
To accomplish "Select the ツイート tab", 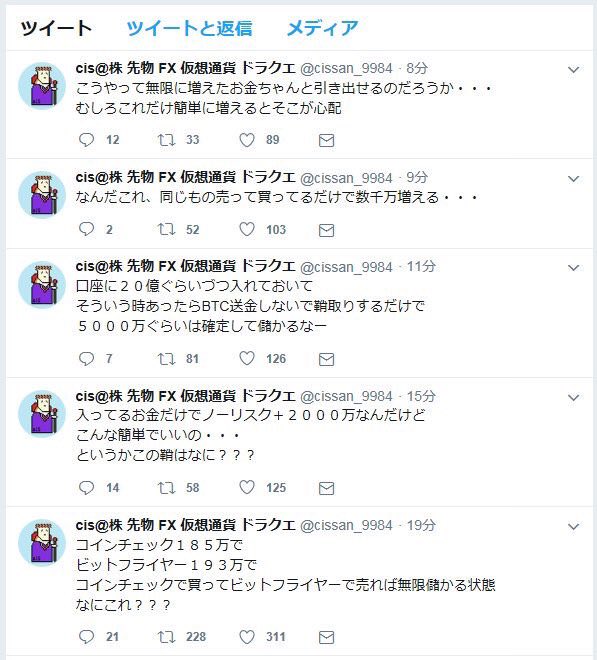I will pyautogui.click(x=56, y=28).
